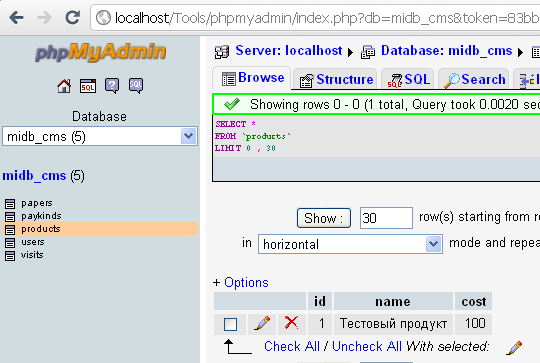Click the pencil edit icon for row 1
Screen dimensions: 540x363
click(262, 323)
